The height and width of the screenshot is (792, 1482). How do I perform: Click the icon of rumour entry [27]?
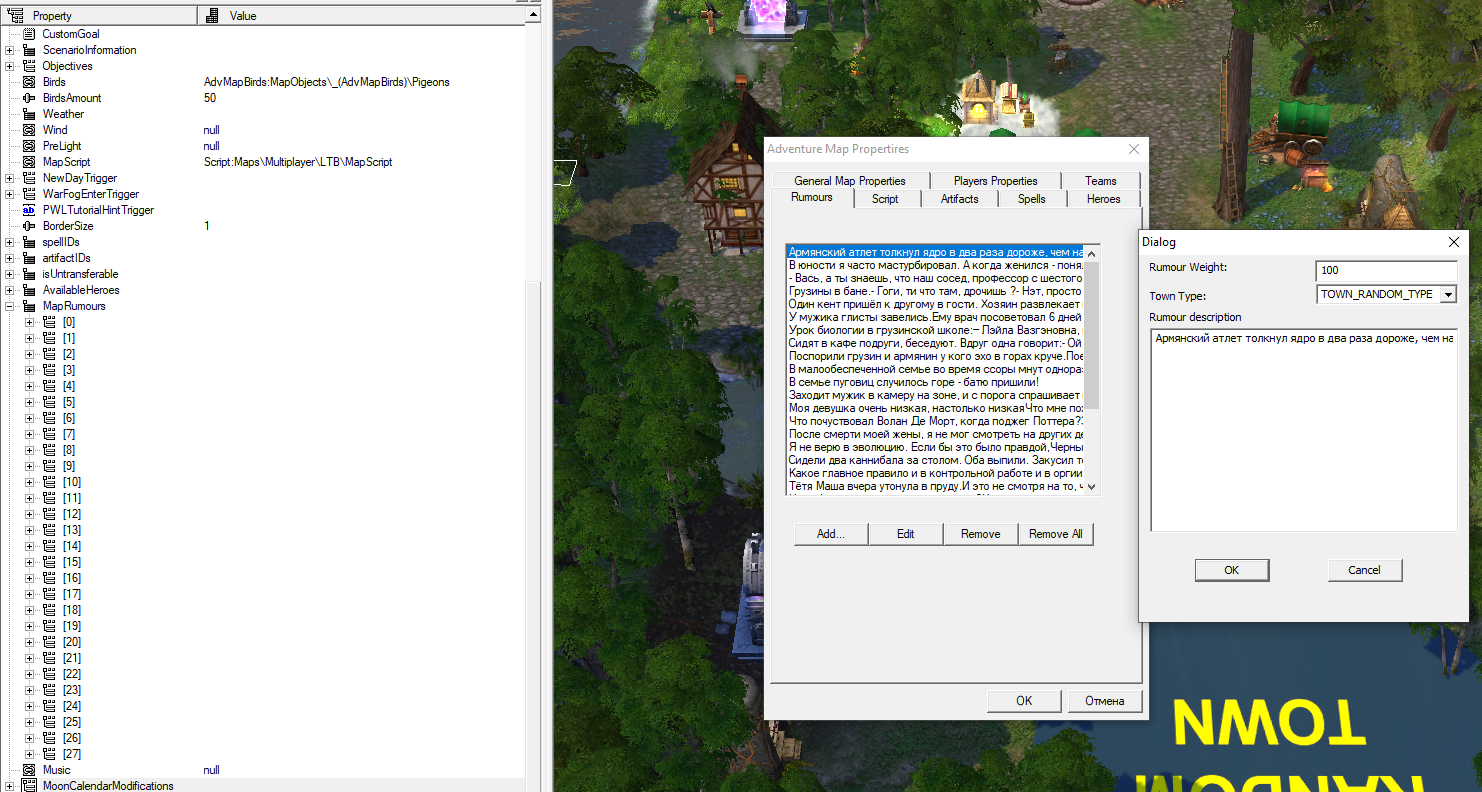49,754
